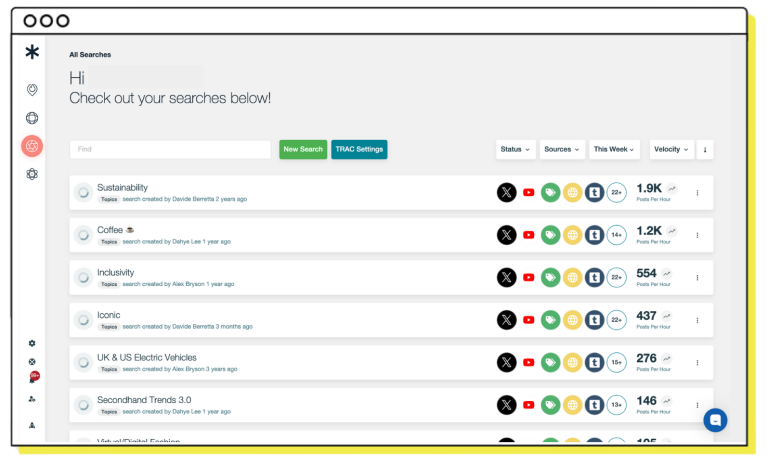Open the three-dot menu for Coffee
The image size is (768, 466).
coord(698,235)
